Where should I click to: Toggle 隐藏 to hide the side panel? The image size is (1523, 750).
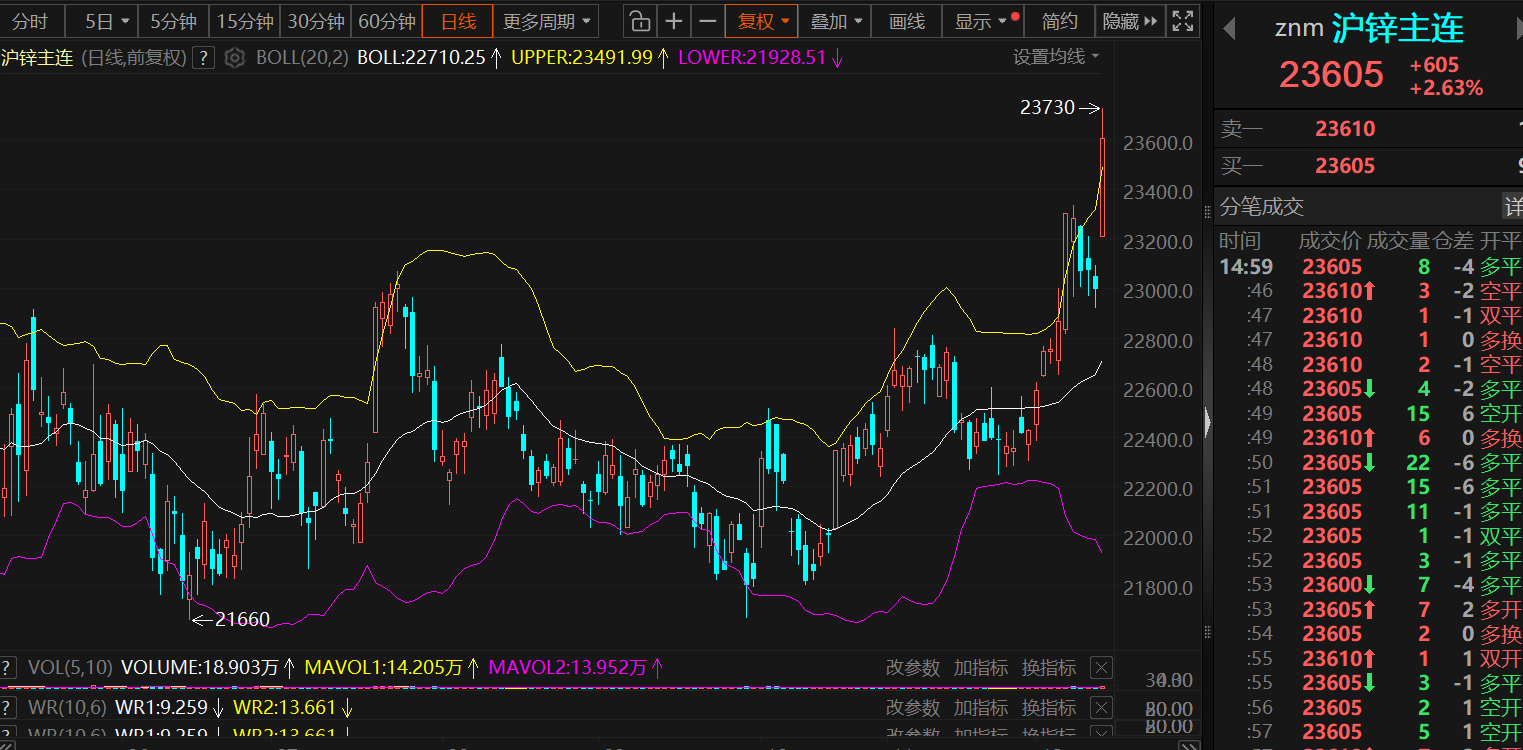coord(1130,21)
